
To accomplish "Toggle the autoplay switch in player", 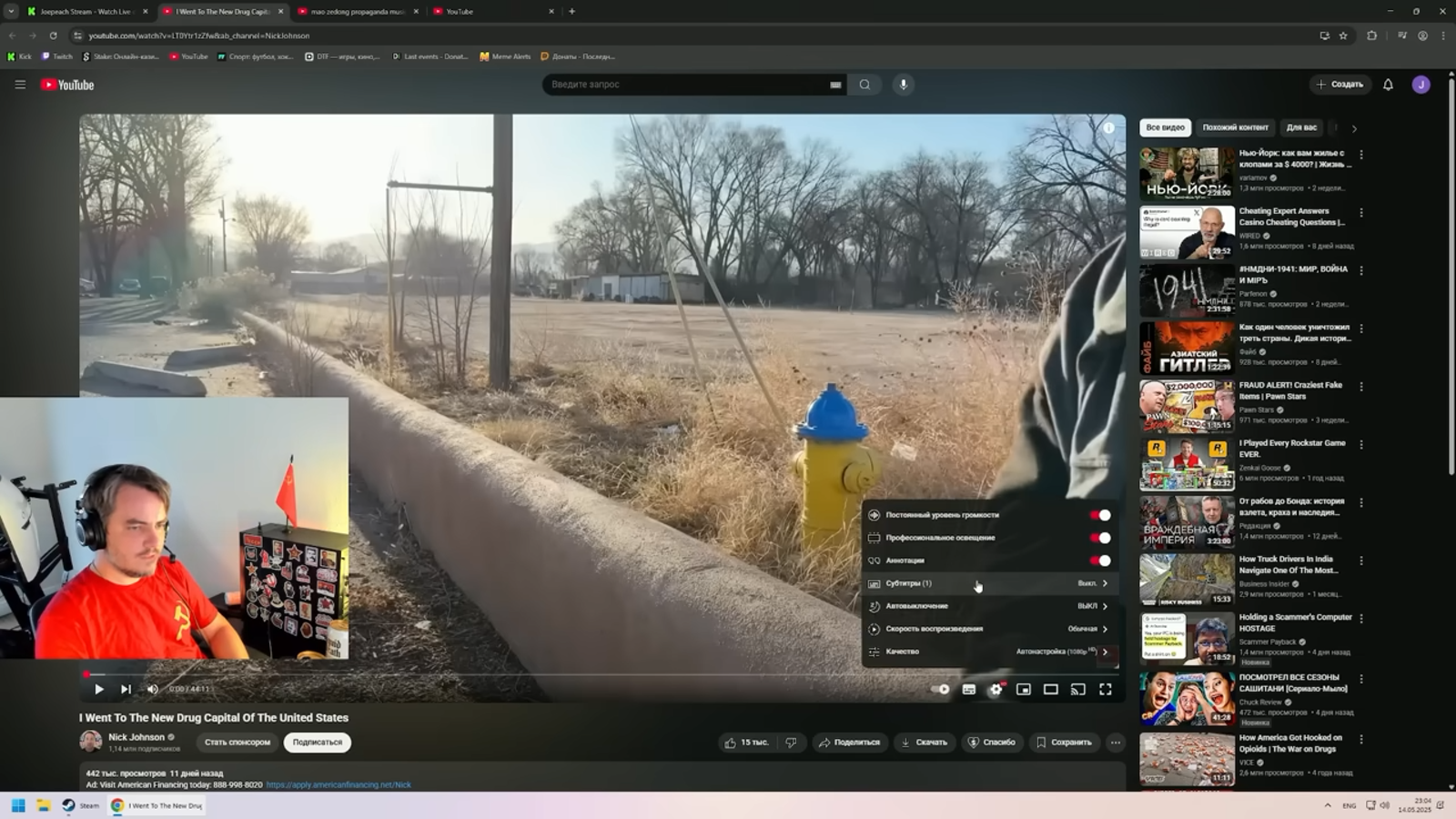I will tap(941, 689).
